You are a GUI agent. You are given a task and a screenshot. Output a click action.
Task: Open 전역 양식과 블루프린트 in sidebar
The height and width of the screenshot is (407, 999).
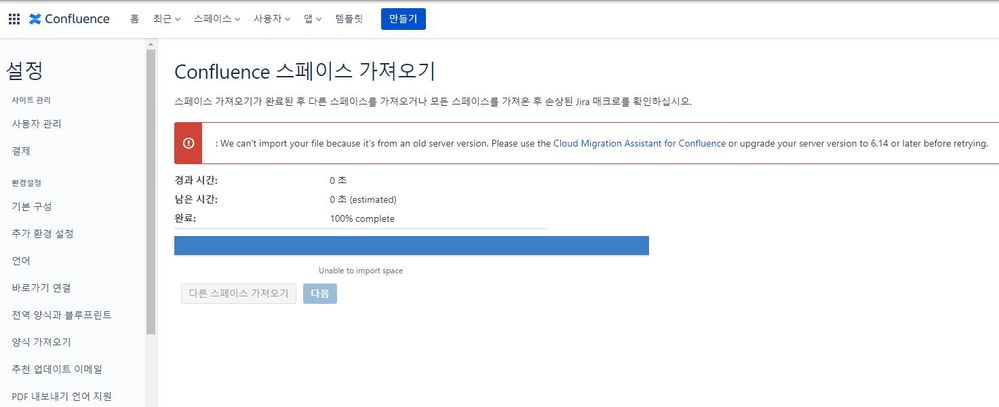pyautogui.click(x=62, y=315)
